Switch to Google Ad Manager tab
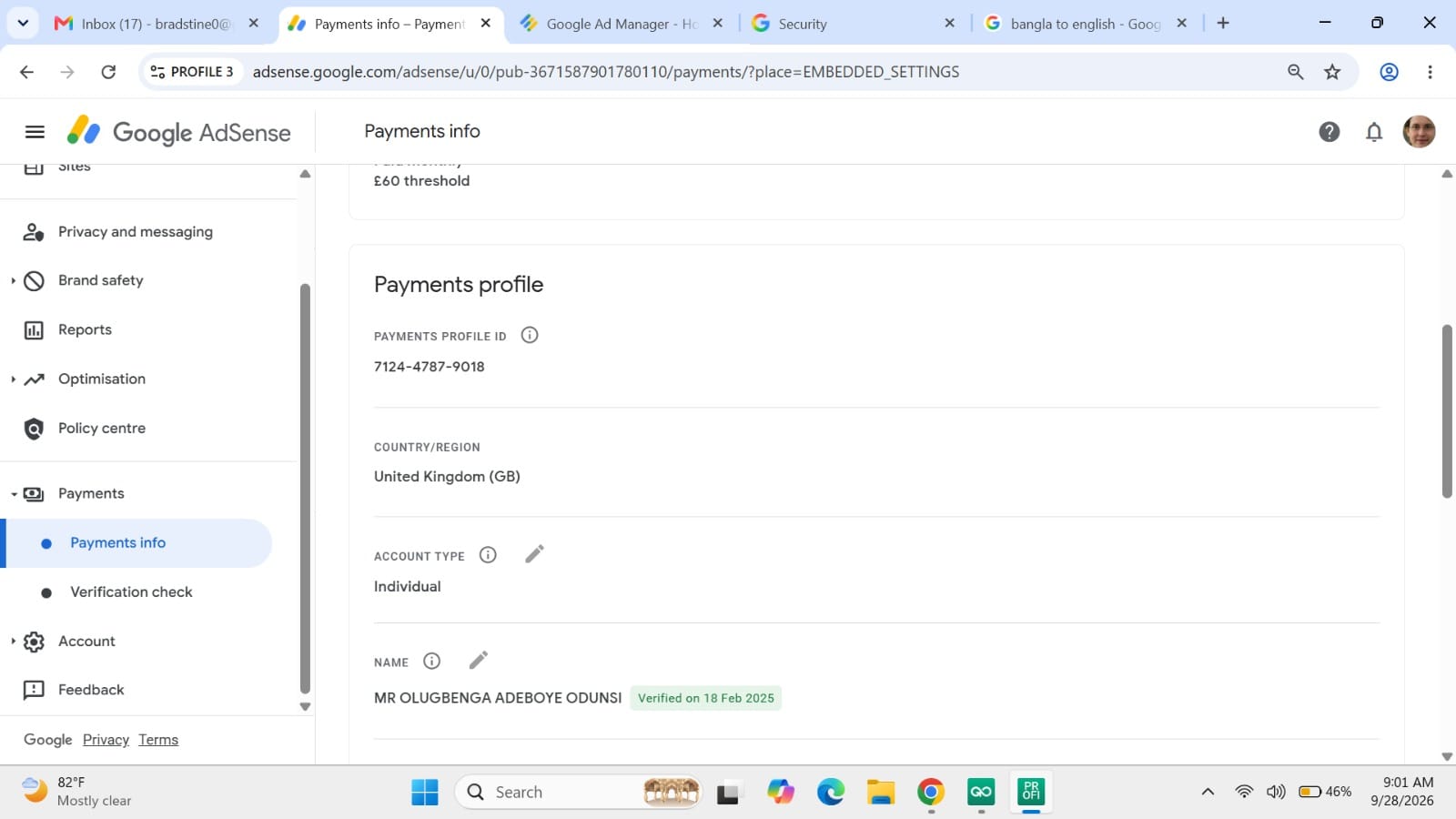This screenshot has width=1456, height=819. click(x=622, y=24)
